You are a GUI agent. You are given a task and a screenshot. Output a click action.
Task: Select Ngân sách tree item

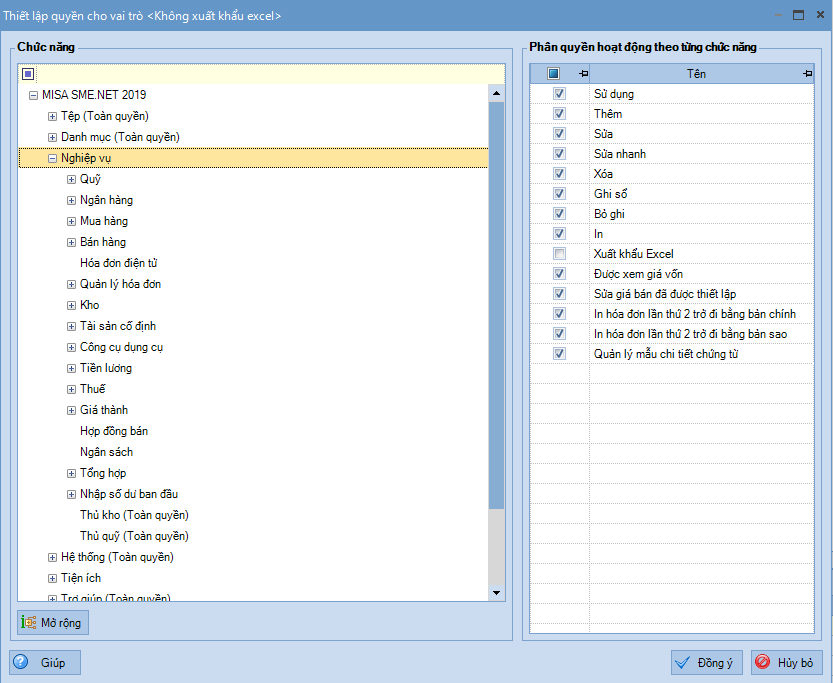106,452
